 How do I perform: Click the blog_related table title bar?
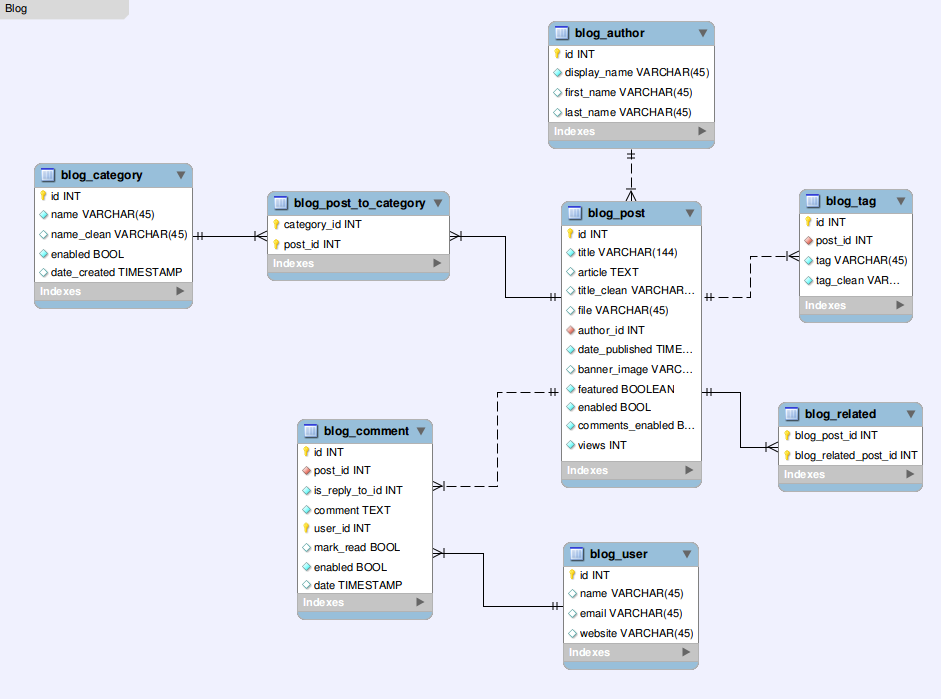(x=840, y=413)
